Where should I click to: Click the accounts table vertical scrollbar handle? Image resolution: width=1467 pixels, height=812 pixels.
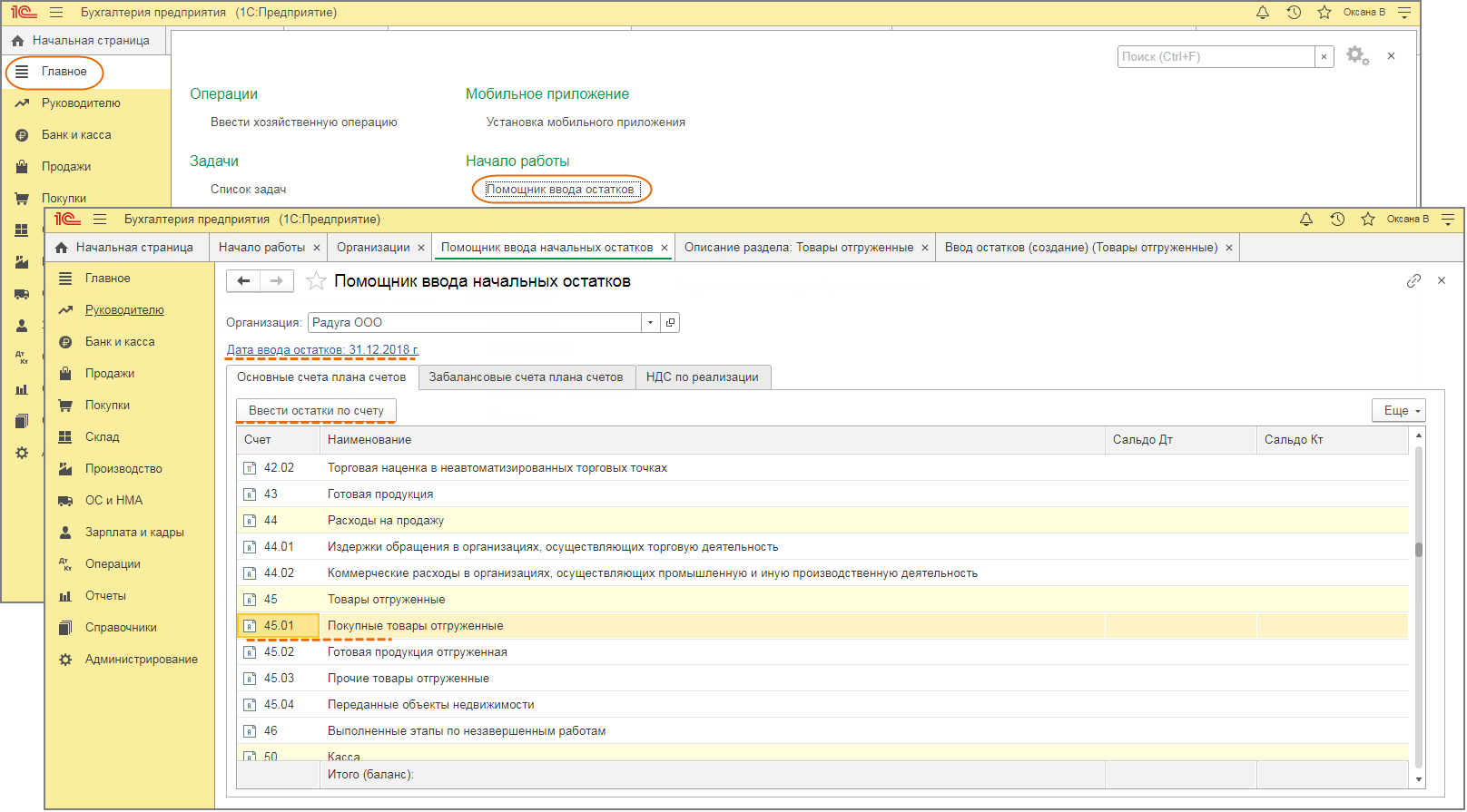click(x=1418, y=549)
